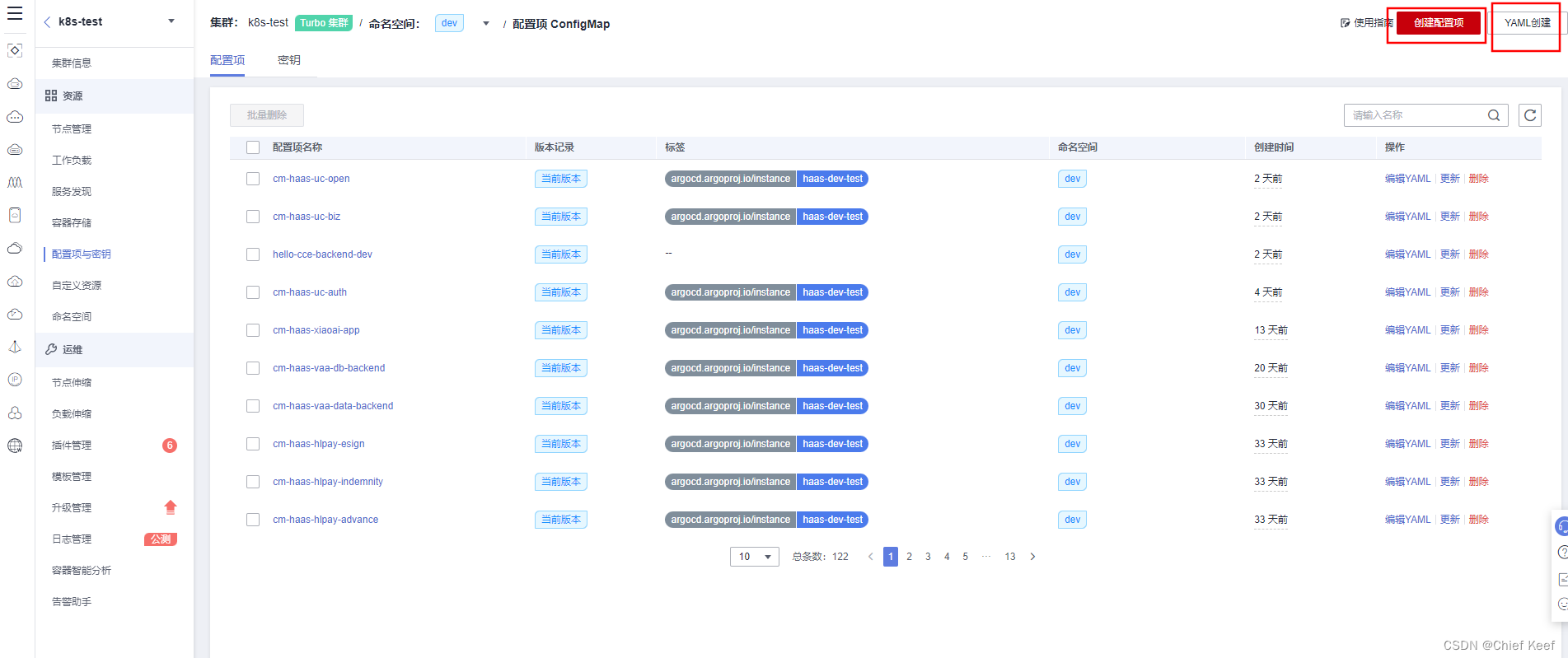Open 自定义资源 in the sidebar

tap(77, 286)
